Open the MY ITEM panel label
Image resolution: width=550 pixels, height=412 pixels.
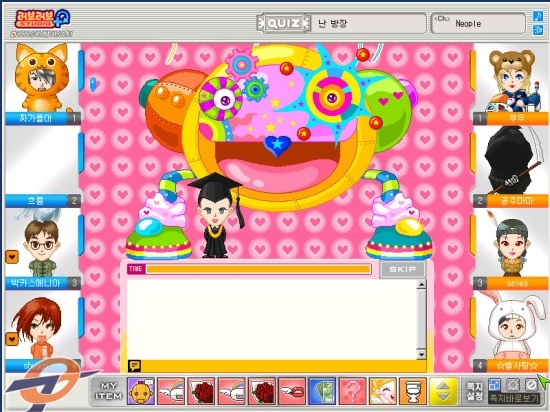click(109, 391)
